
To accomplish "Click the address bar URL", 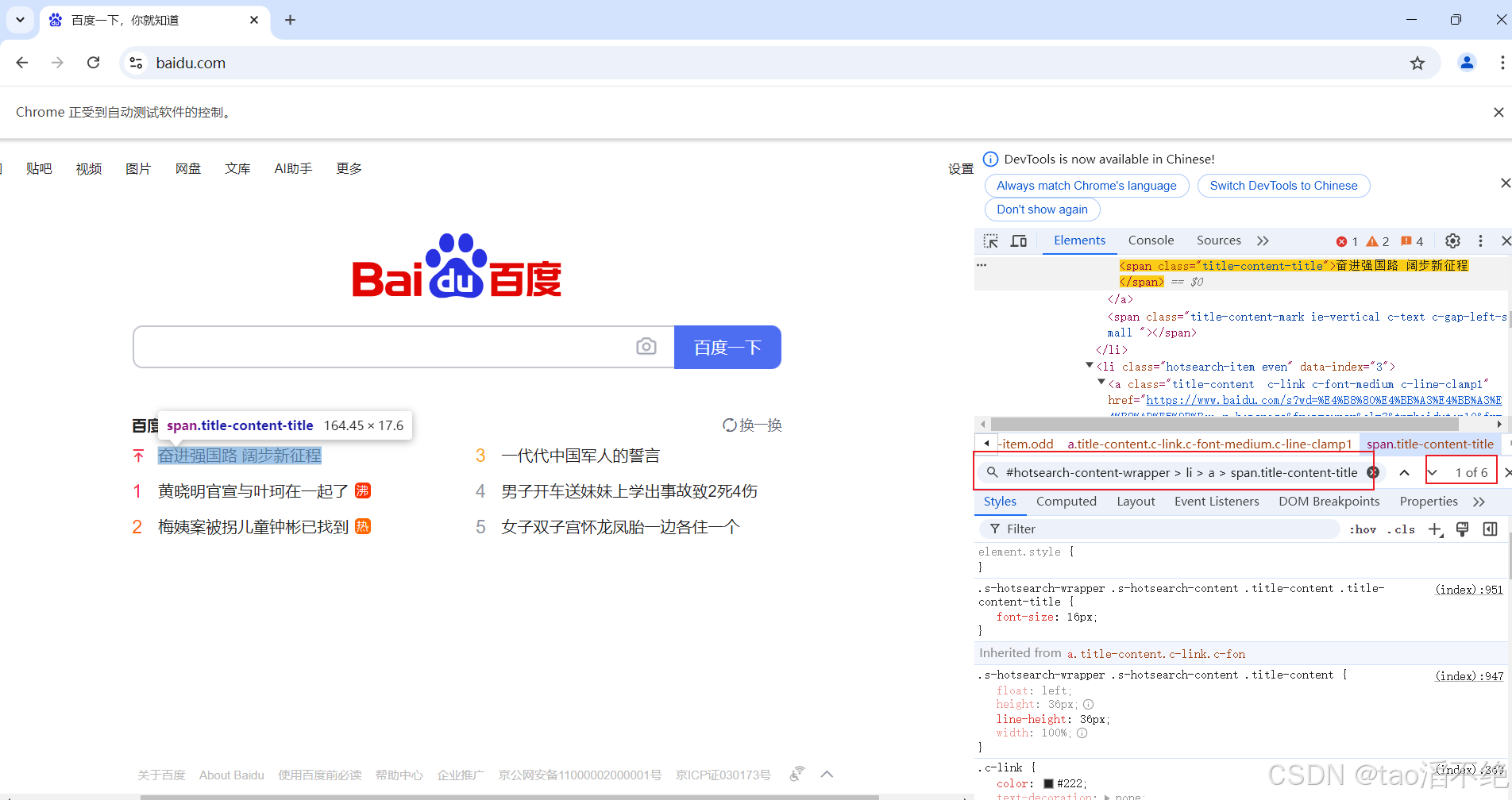I will click(x=191, y=63).
